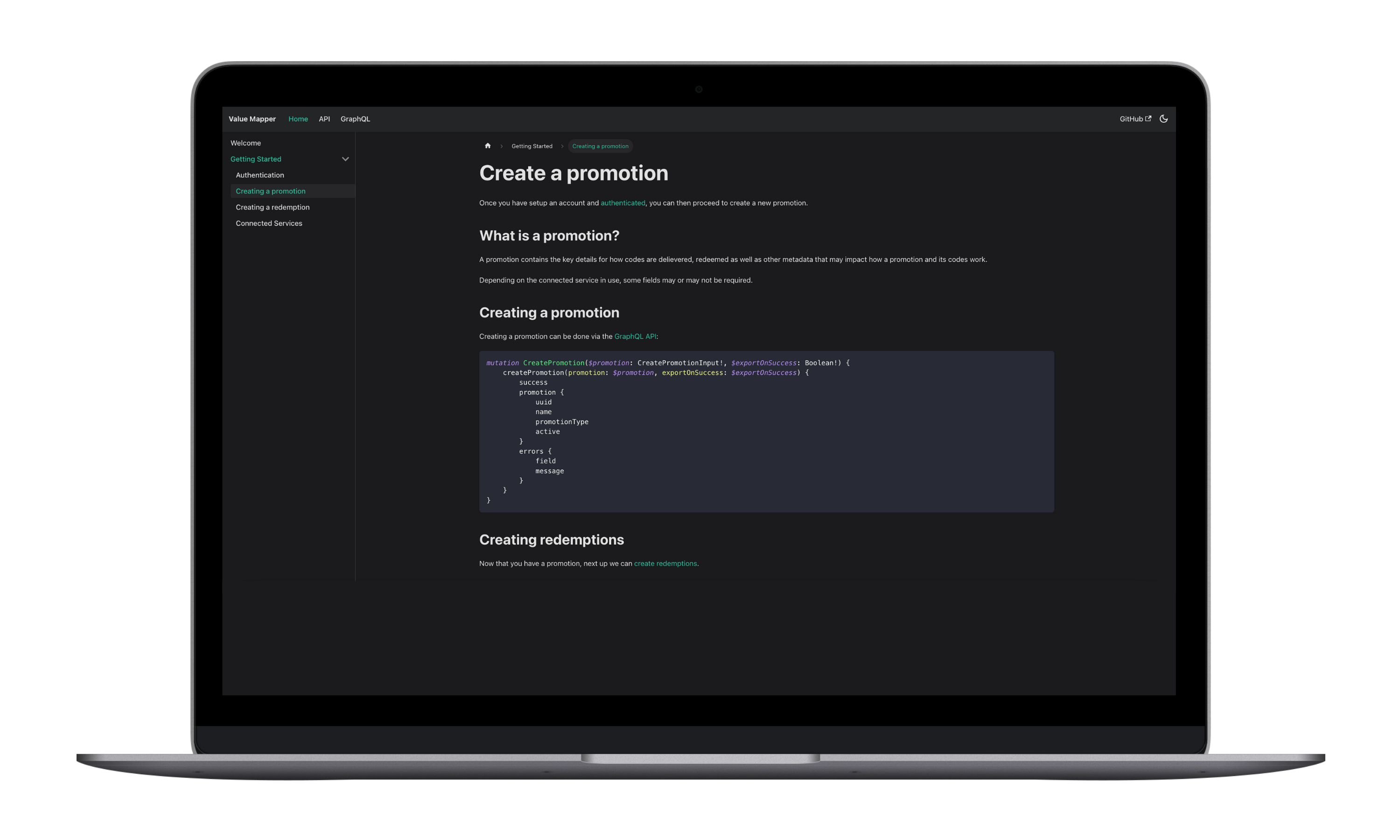Click the Creating a promotion breadcrumb chip

tap(601, 146)
